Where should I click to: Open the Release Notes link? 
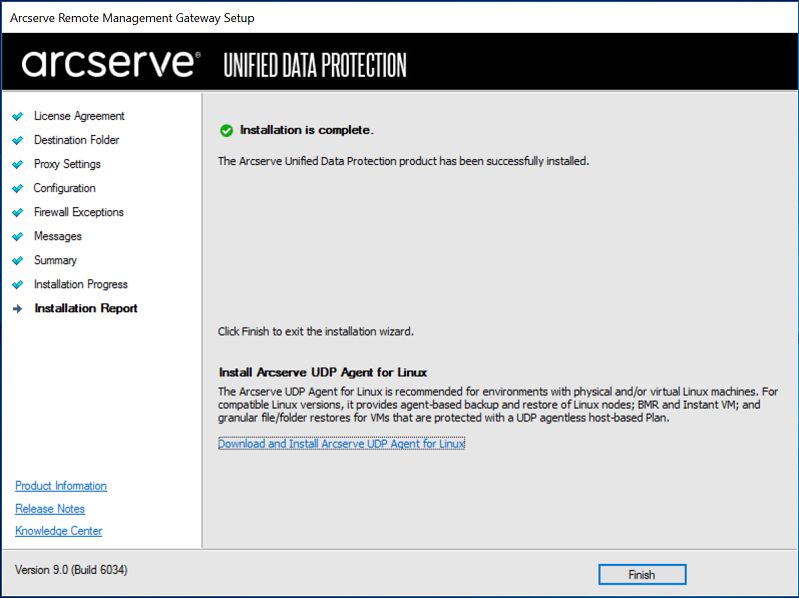tap(50, 509)
